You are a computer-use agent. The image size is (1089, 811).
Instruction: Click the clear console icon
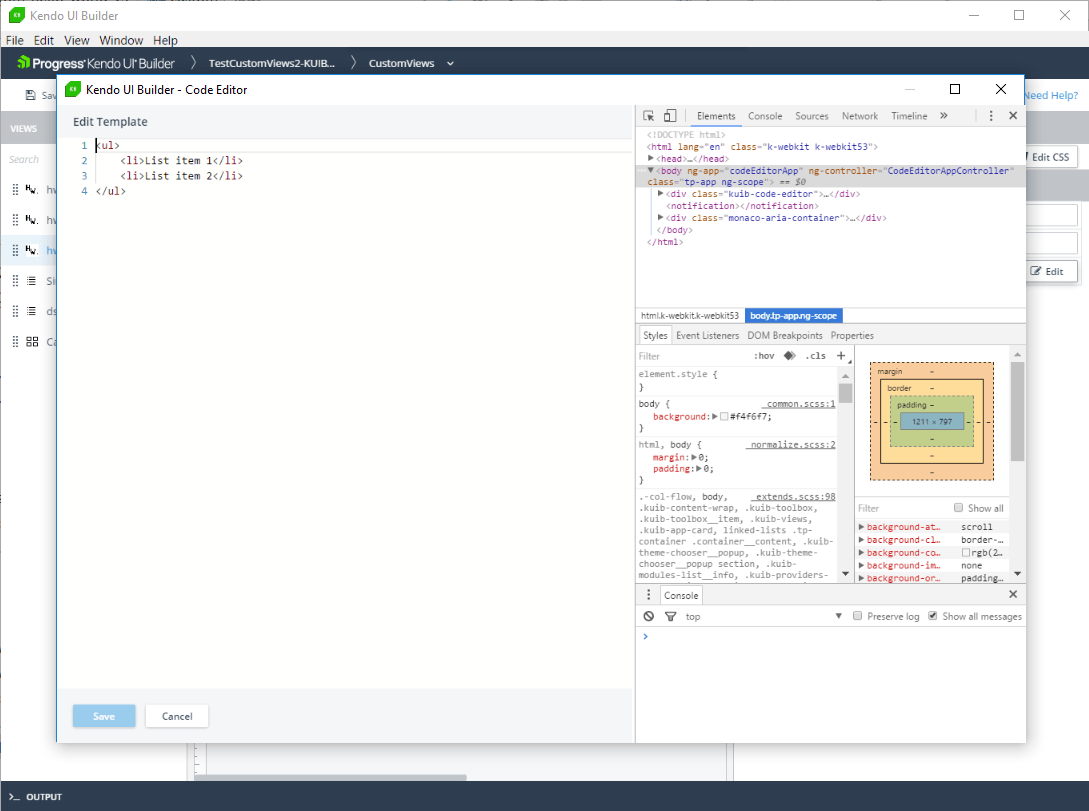pos(648,616)
